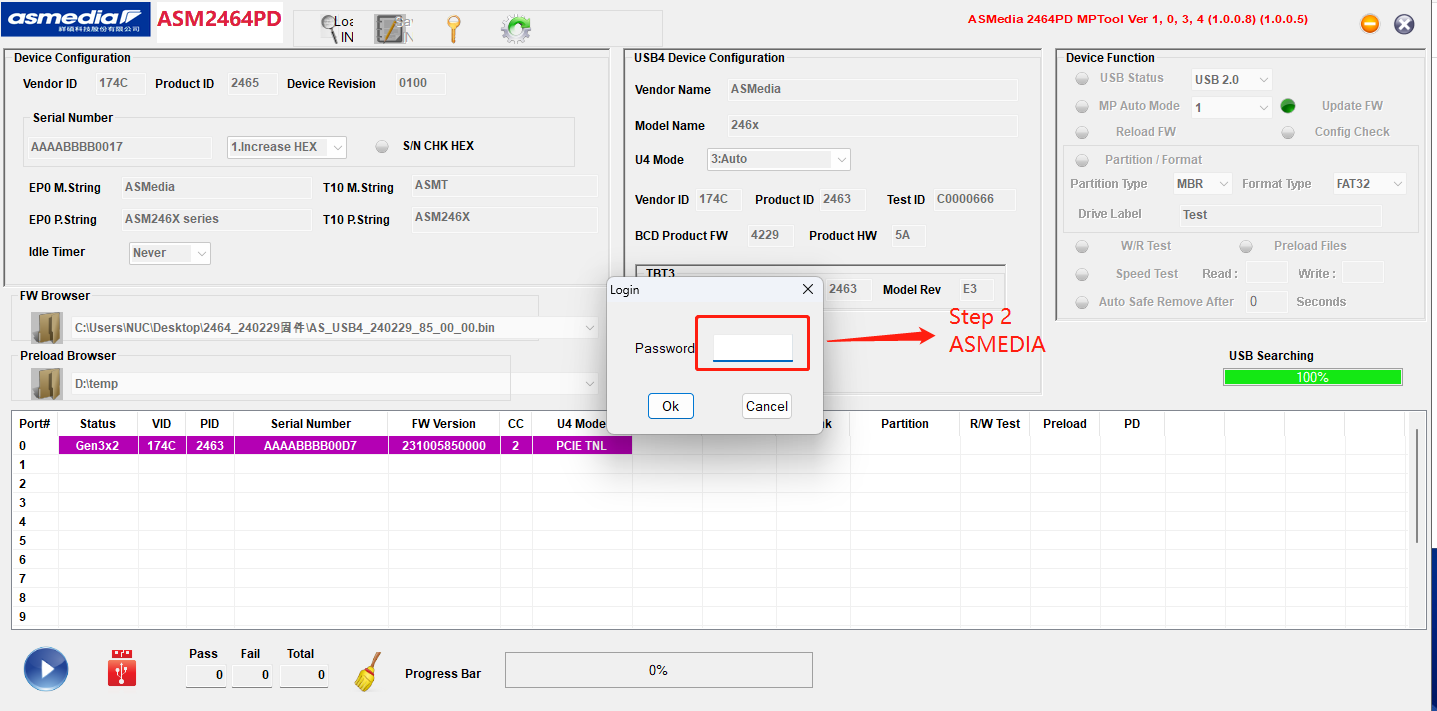This screenshot has width=1437, height=711.
Task: Toggle the S/N CHK HEX radio button
Action: click(x=382, y=146)
